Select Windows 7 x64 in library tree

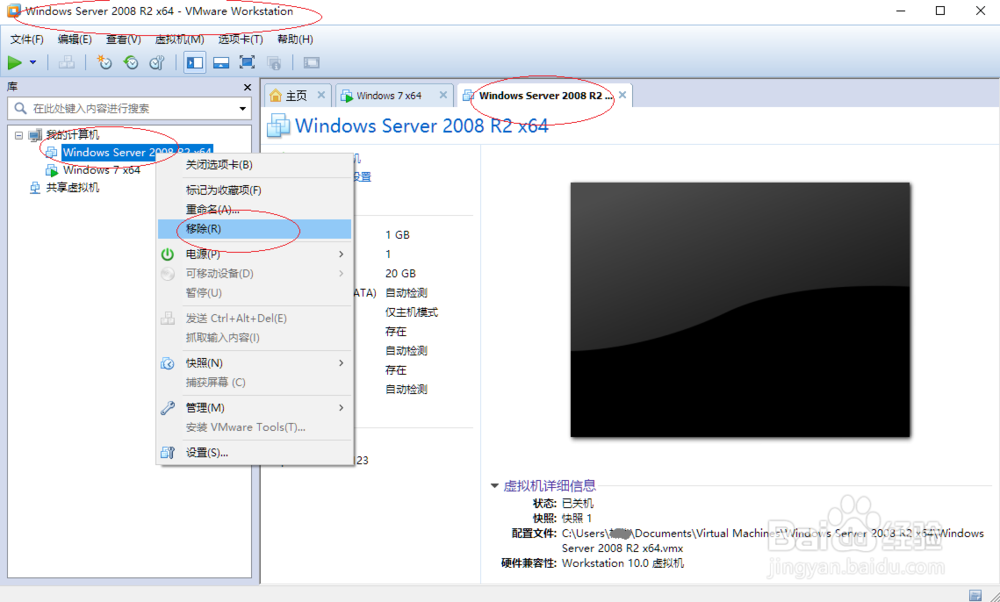tap(101, 170)
